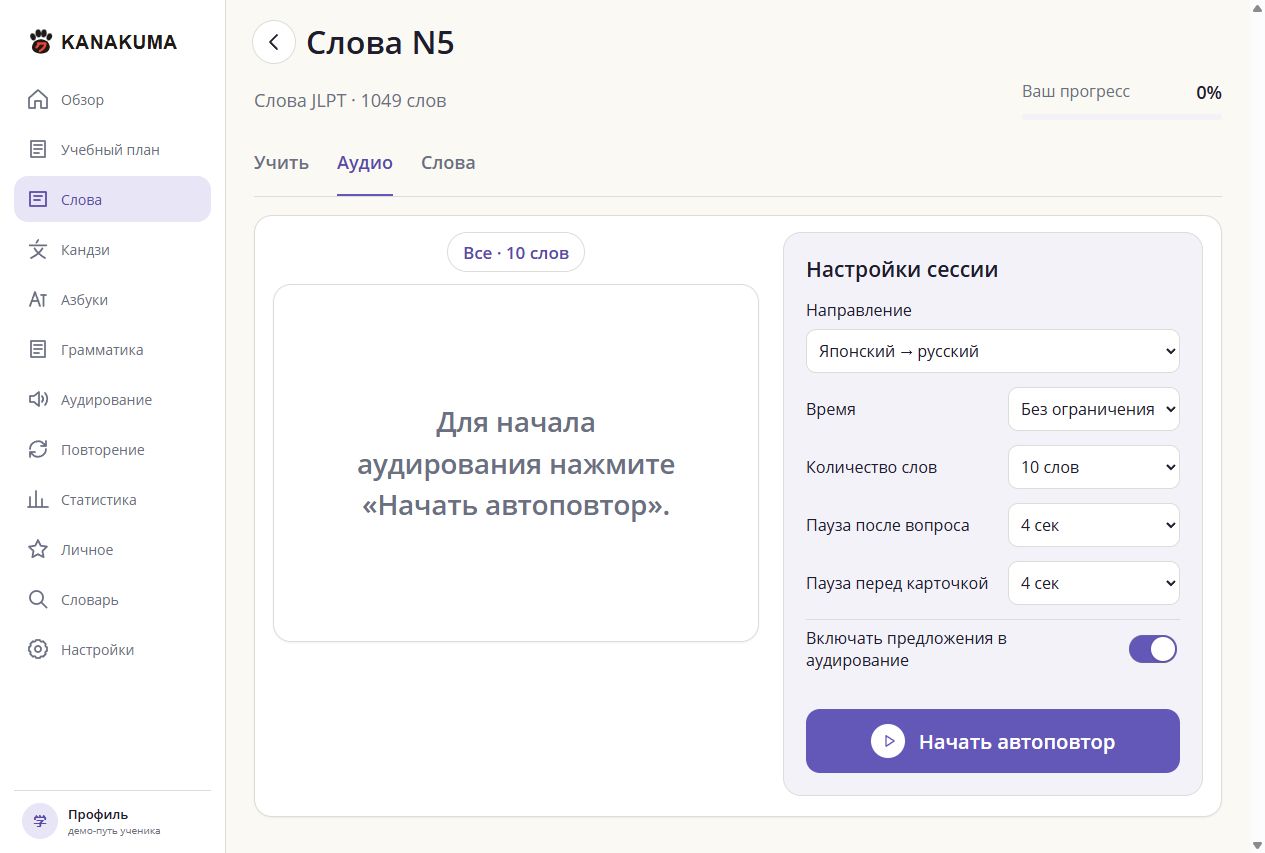
Task: Open the Кандзи section
Action: pyautogui.click(x=112, y=250)
